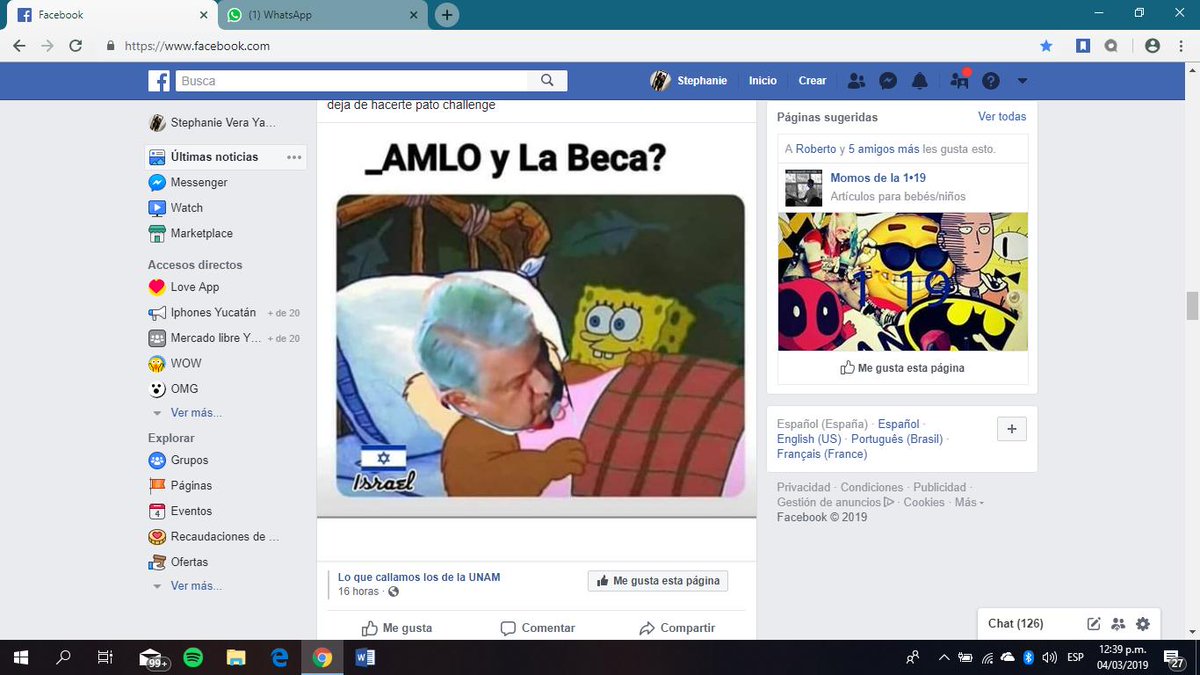This screenshot has width=1200, height=675.
Task: Open the Momos de la 1•19 page link
Action: (x=878, y=178)
